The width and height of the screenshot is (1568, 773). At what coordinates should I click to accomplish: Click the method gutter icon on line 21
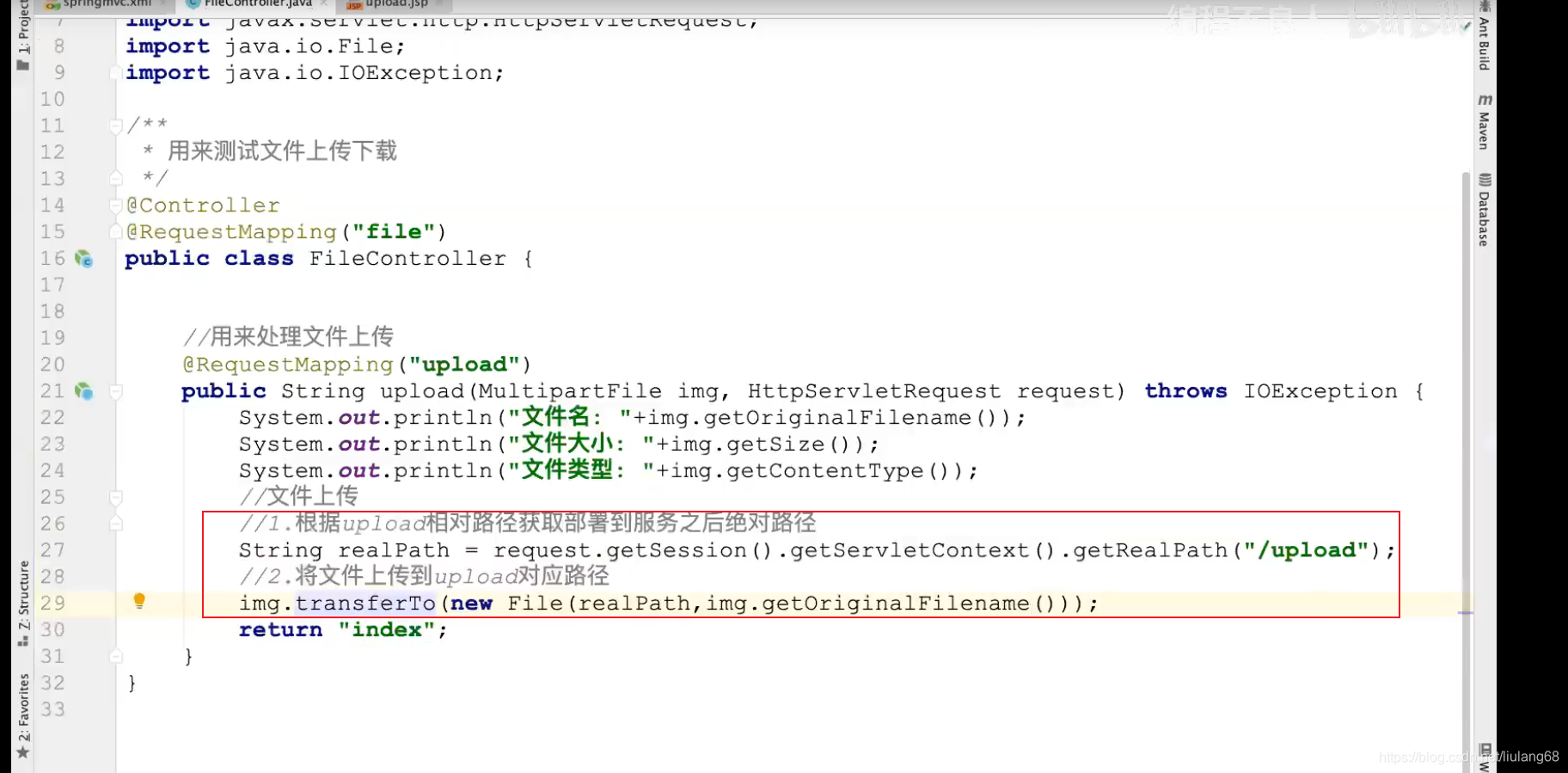tap(83, 391)
